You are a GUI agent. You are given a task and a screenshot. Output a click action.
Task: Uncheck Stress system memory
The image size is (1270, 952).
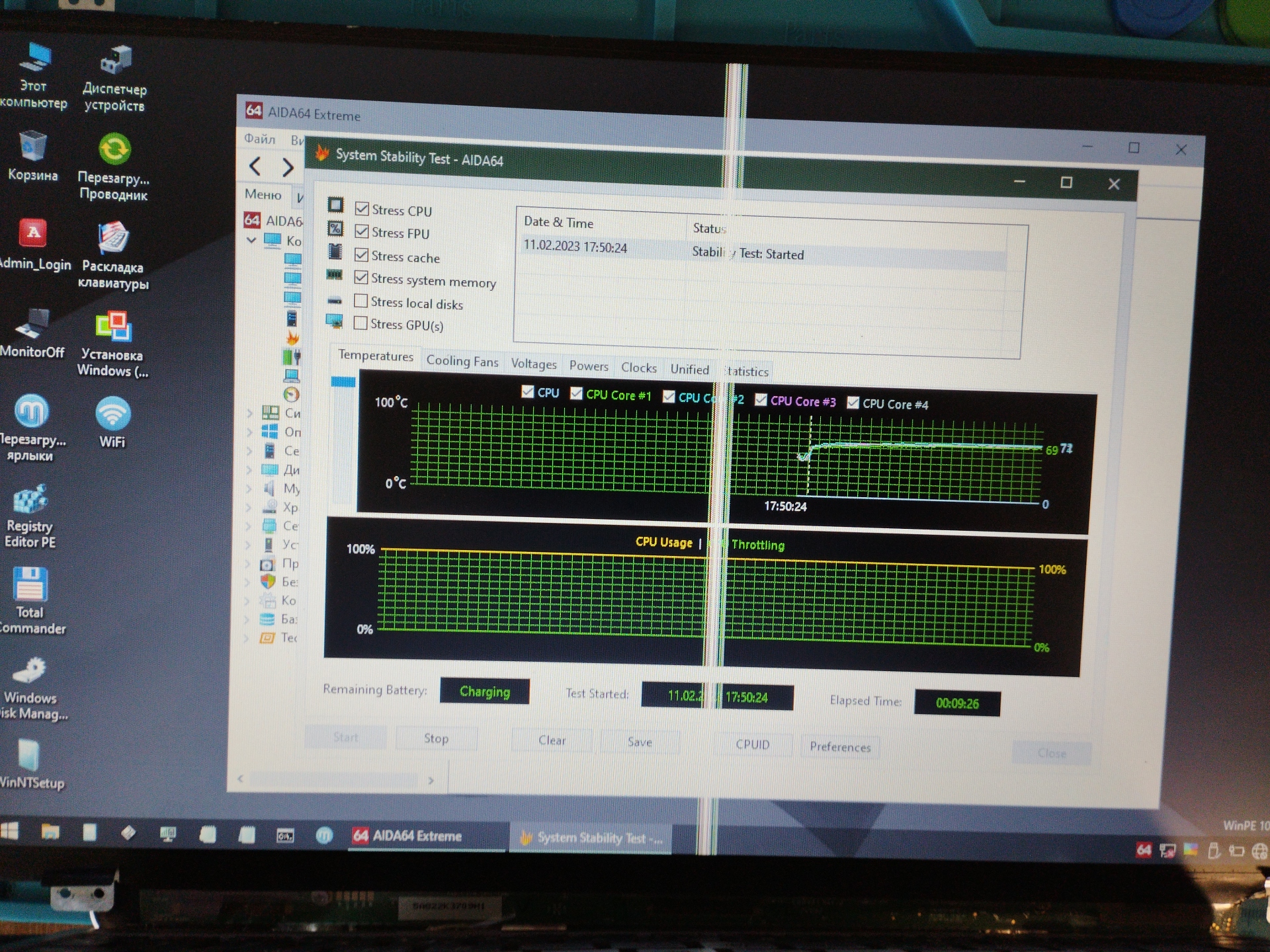point(361,277)
